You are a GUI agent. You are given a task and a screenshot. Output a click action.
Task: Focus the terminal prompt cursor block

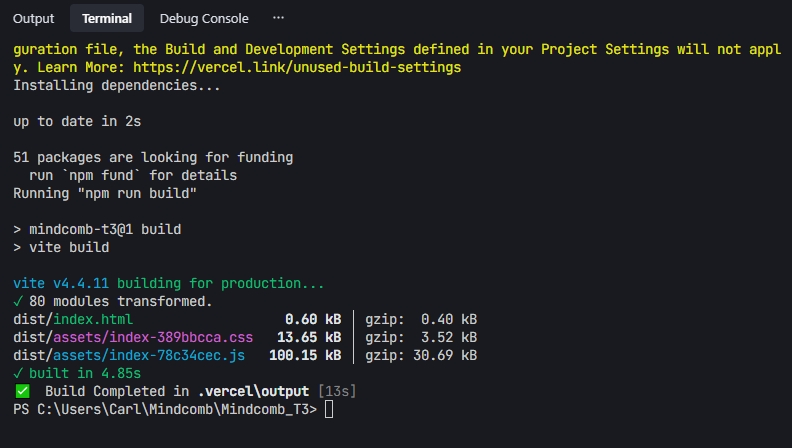click(329, 410)
